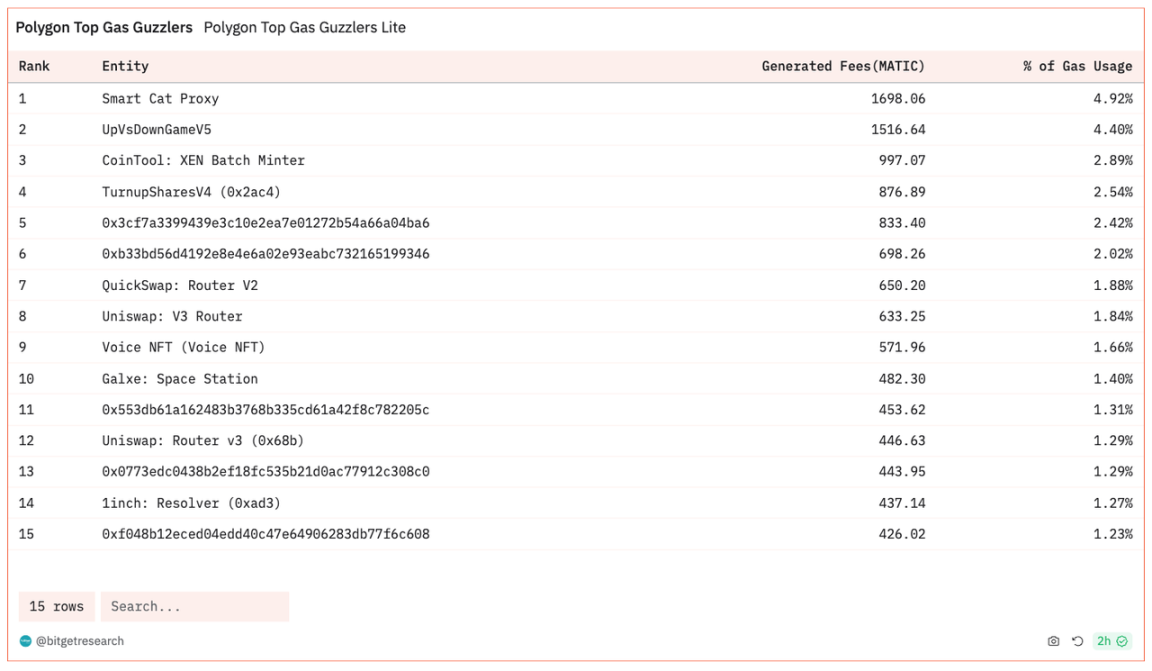
Task: Select address 0x553db61a162483b3768b335cd61a42f8c782205c
Action: pos(266,409)
